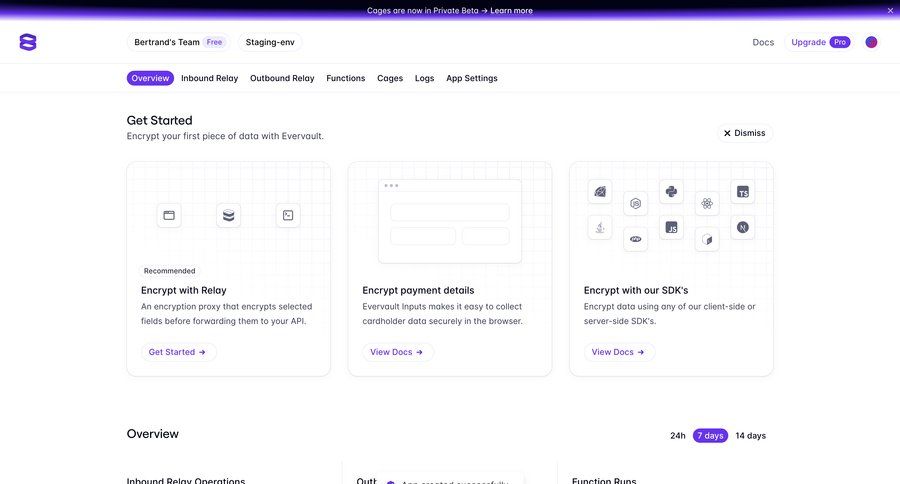Click the JavaScript SDK icon
The height and width of the screenshot is (484, 900).
tap(671, 227)
